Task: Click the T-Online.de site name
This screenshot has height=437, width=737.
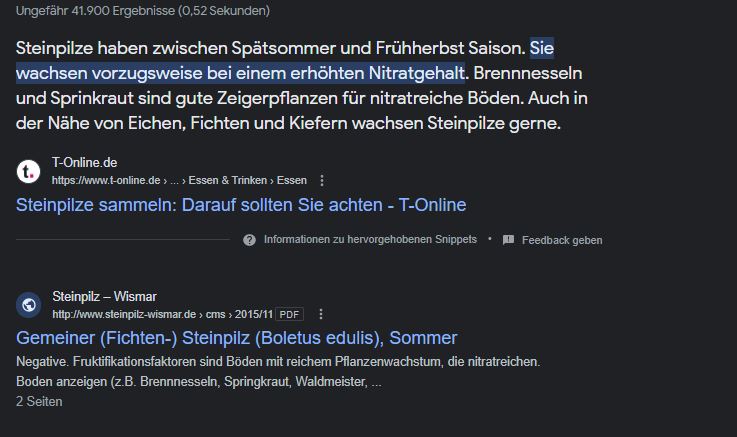Action: click(85, 163)
